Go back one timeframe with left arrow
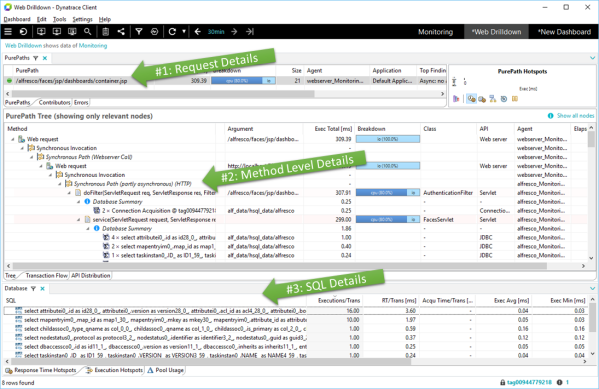Screen dimensions: 599x389 [x=198, y=32]
